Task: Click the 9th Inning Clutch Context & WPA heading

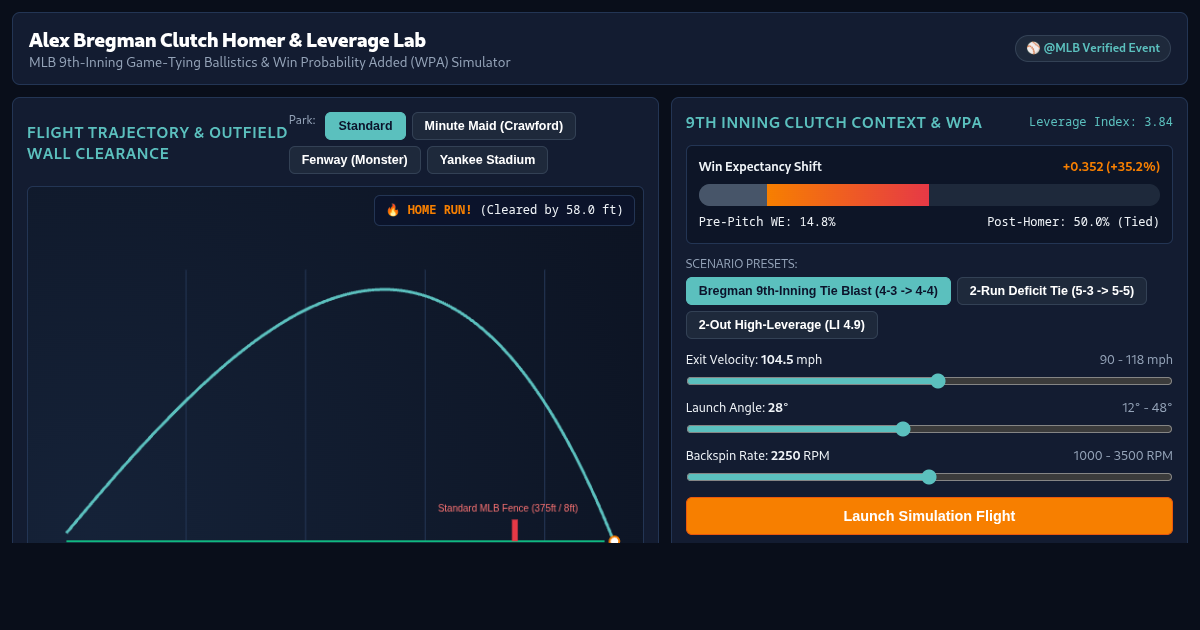Action: point(834,122)
